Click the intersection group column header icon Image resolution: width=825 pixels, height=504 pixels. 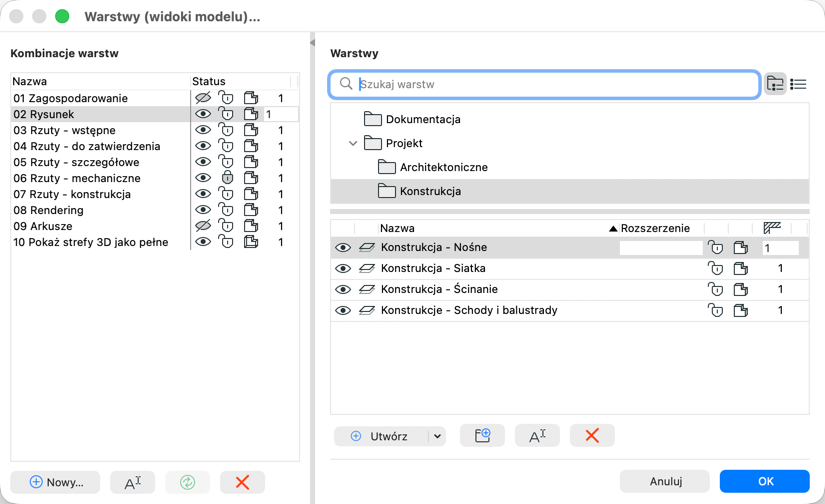pos(772,228)
